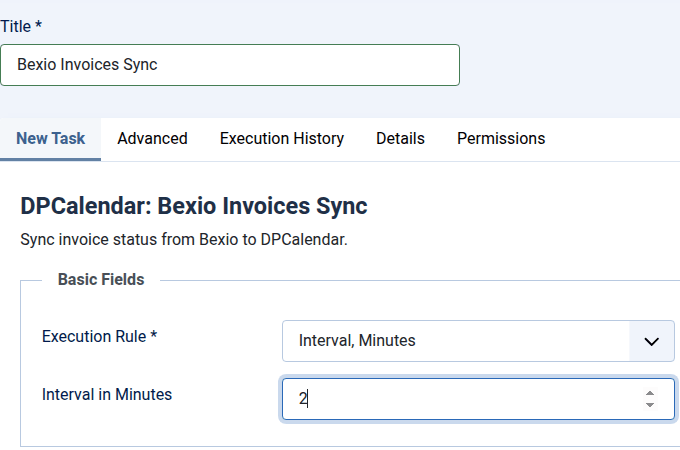Increase interval with the up stepper arrow
680x450 pixels.
click(x=650, y=393)
